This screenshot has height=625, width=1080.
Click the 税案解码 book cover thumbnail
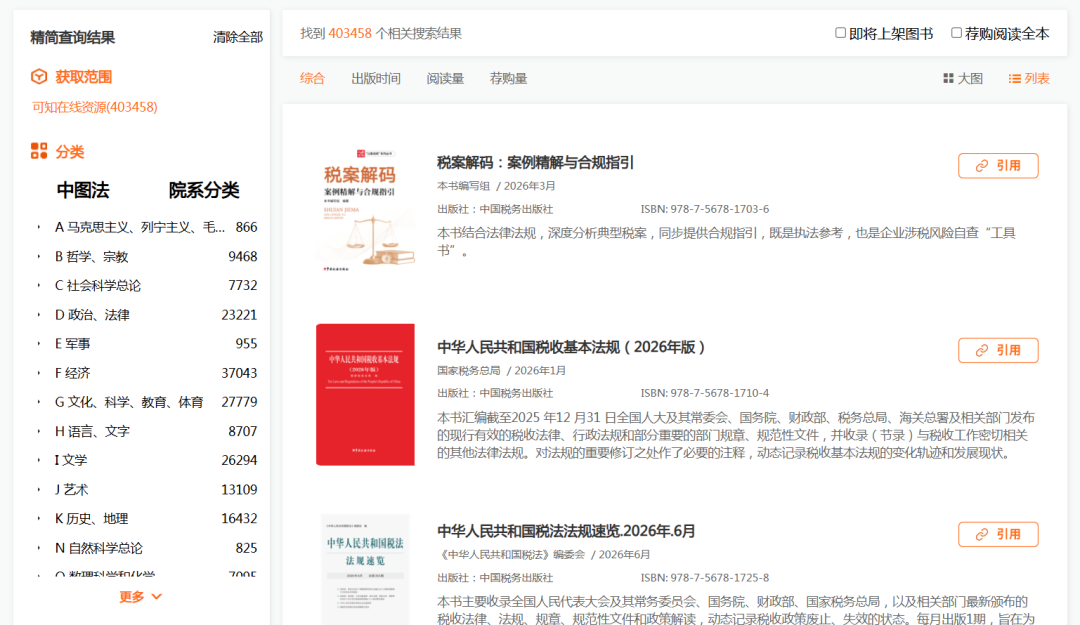point(365,210)
